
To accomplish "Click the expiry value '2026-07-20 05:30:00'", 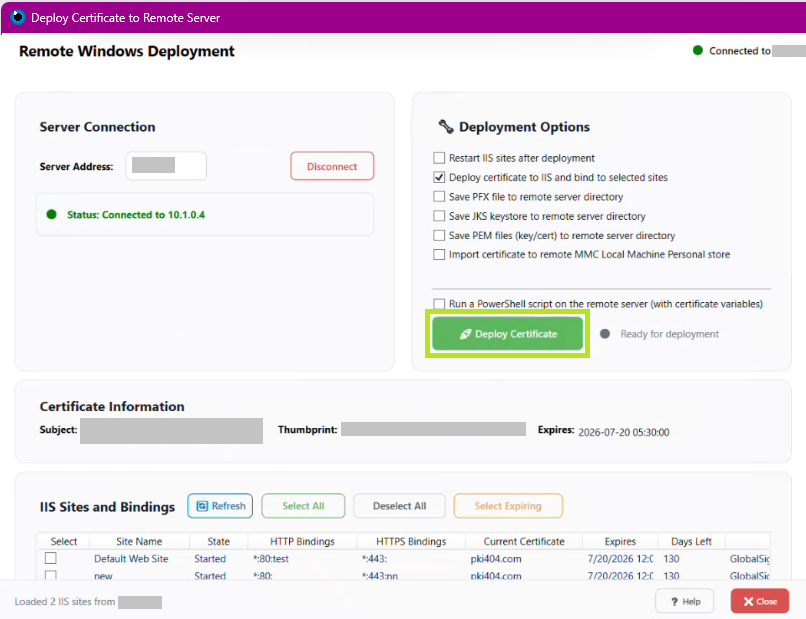I will tap(624, 432).
